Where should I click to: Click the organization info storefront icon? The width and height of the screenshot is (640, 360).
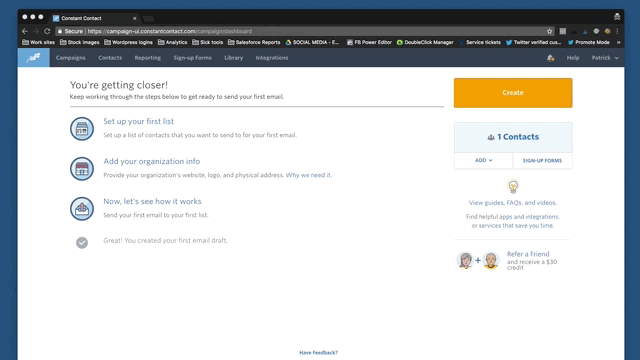[82, 169]
